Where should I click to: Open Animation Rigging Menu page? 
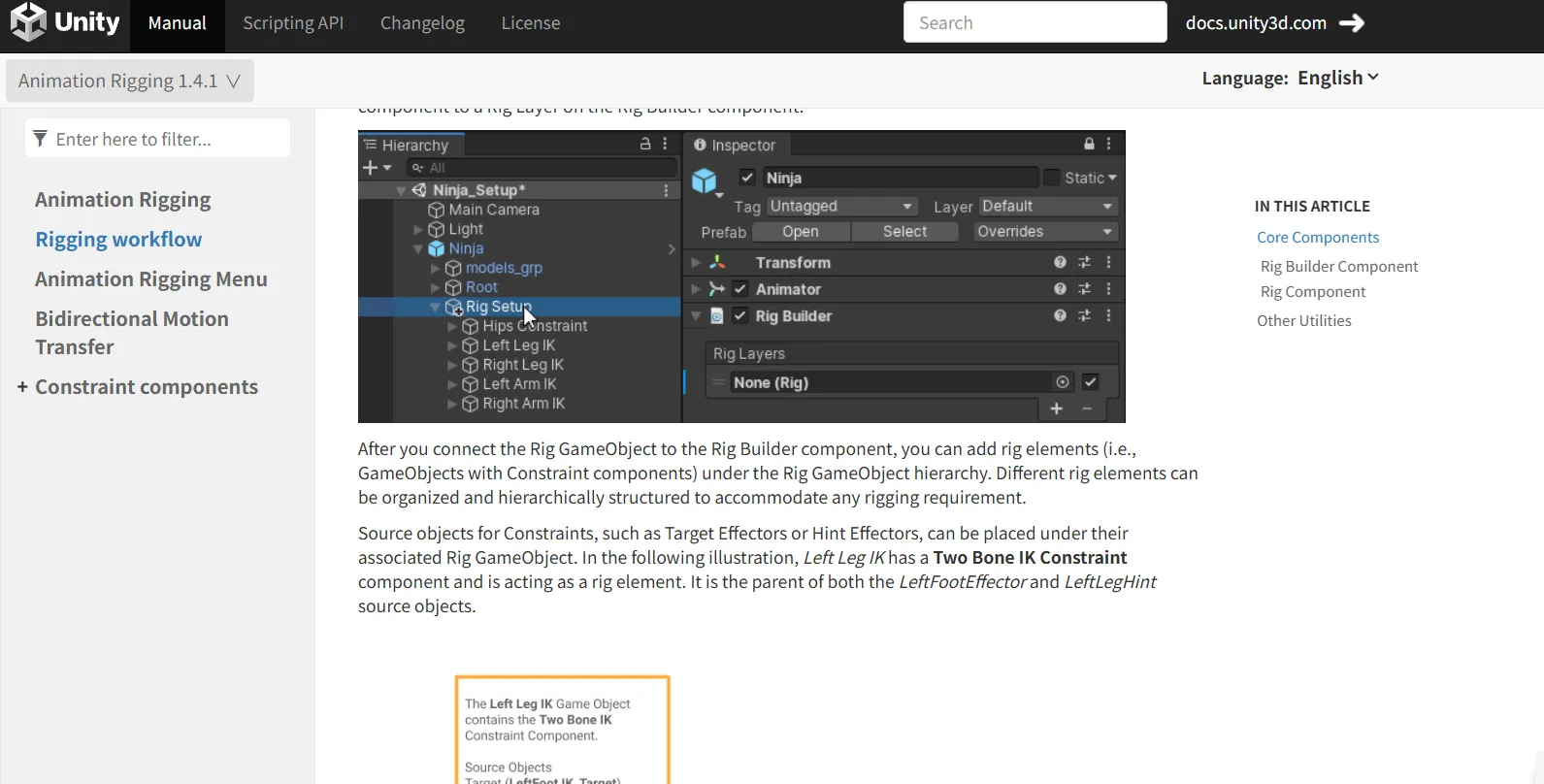(151, 279)
